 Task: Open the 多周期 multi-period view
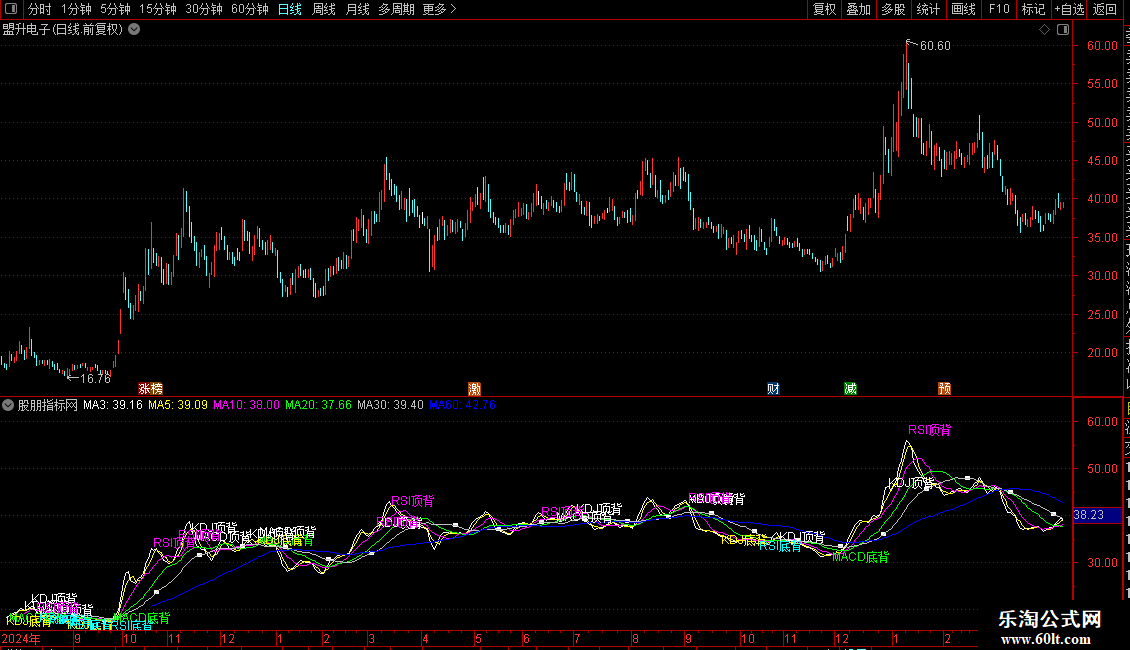(396, 9)
